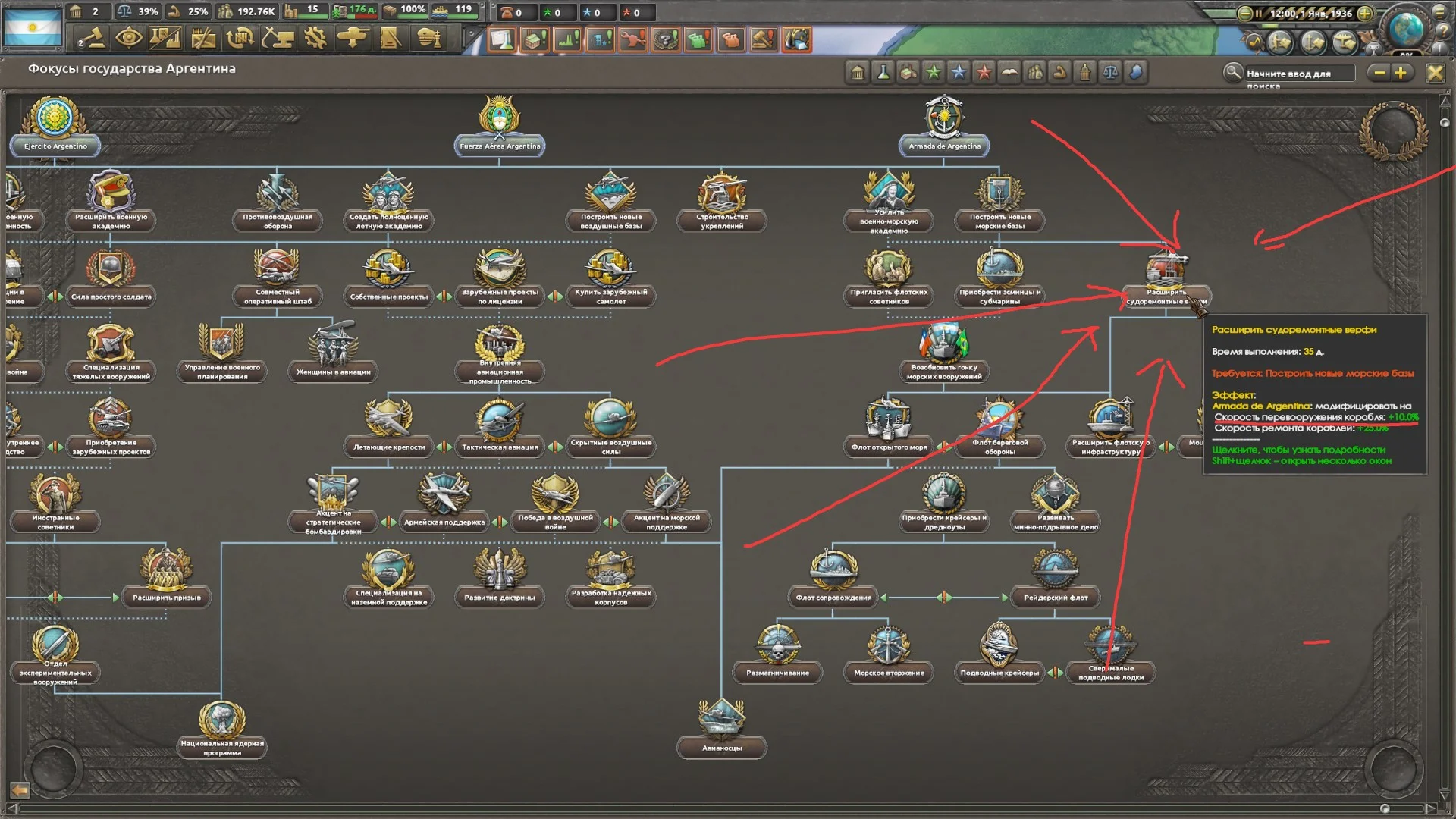Click the political power counter

pos(87,11)
